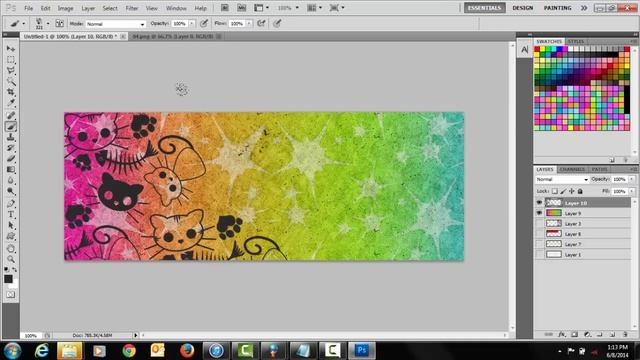Select the Rectangular Marquee tool
Viewport: 640px width, 360px height.
(x=11, y=60)
